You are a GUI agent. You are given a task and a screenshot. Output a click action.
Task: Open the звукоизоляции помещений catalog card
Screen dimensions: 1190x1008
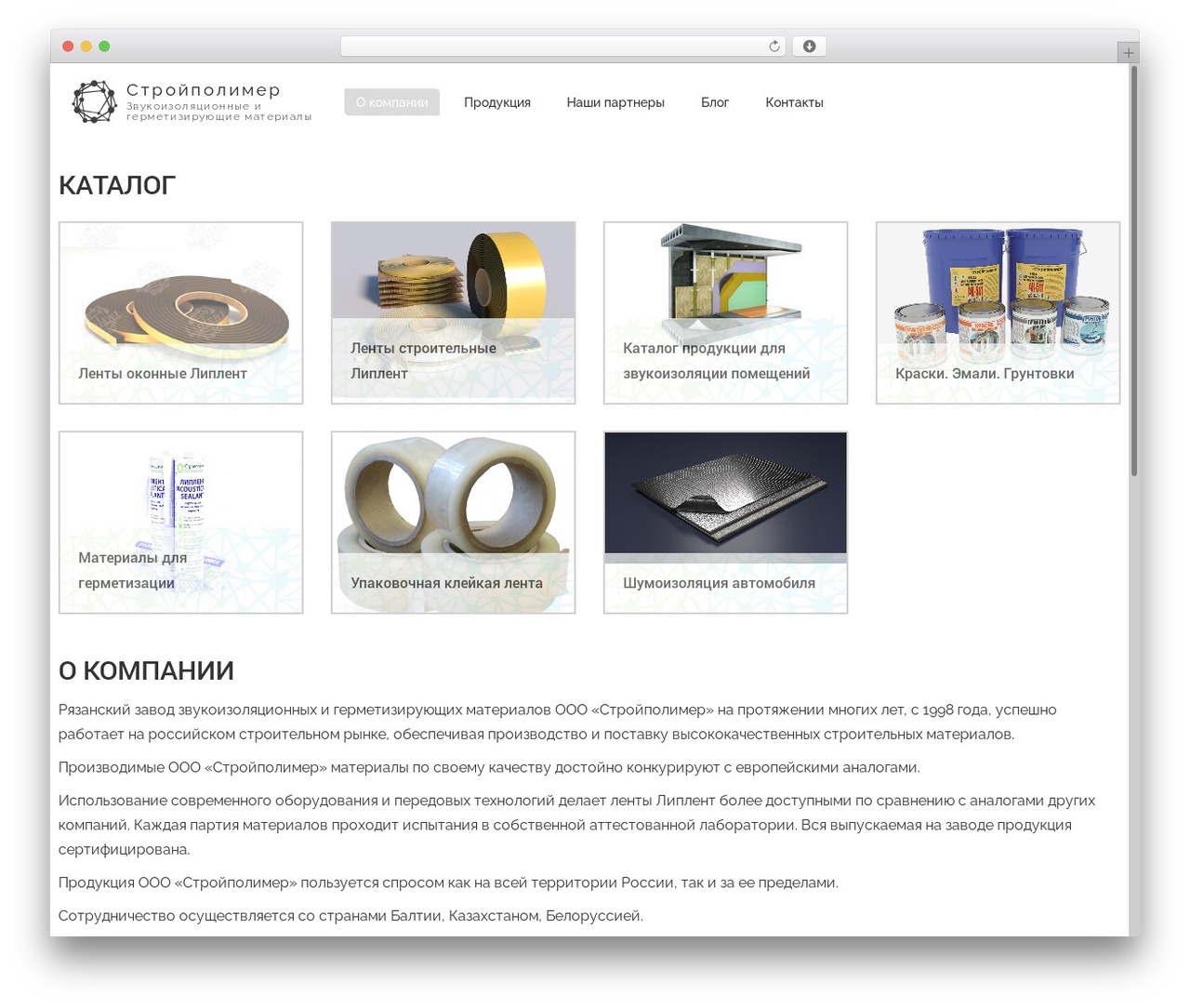coord(725,312)
